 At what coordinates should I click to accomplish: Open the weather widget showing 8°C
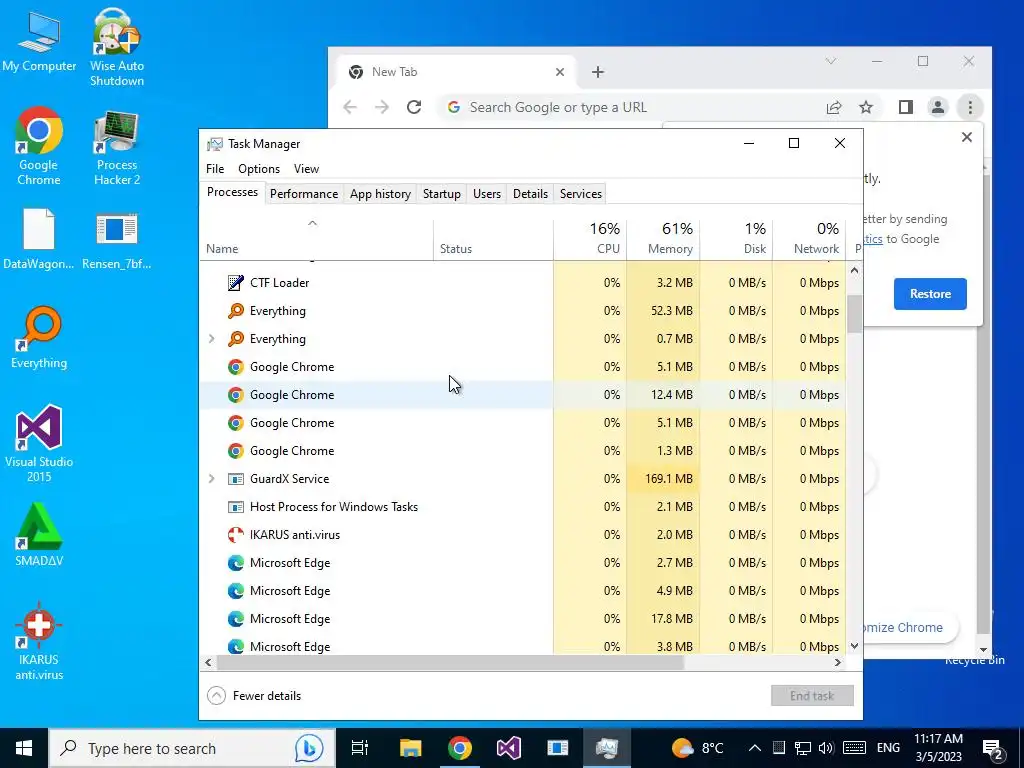[x=698, y=748]
